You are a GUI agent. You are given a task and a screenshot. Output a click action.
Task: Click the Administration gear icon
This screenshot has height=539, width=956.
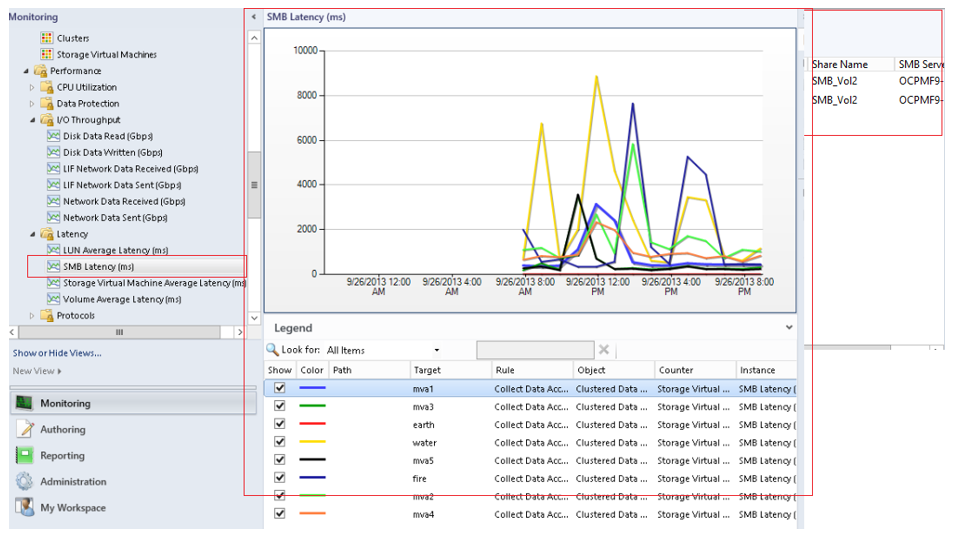24,481
